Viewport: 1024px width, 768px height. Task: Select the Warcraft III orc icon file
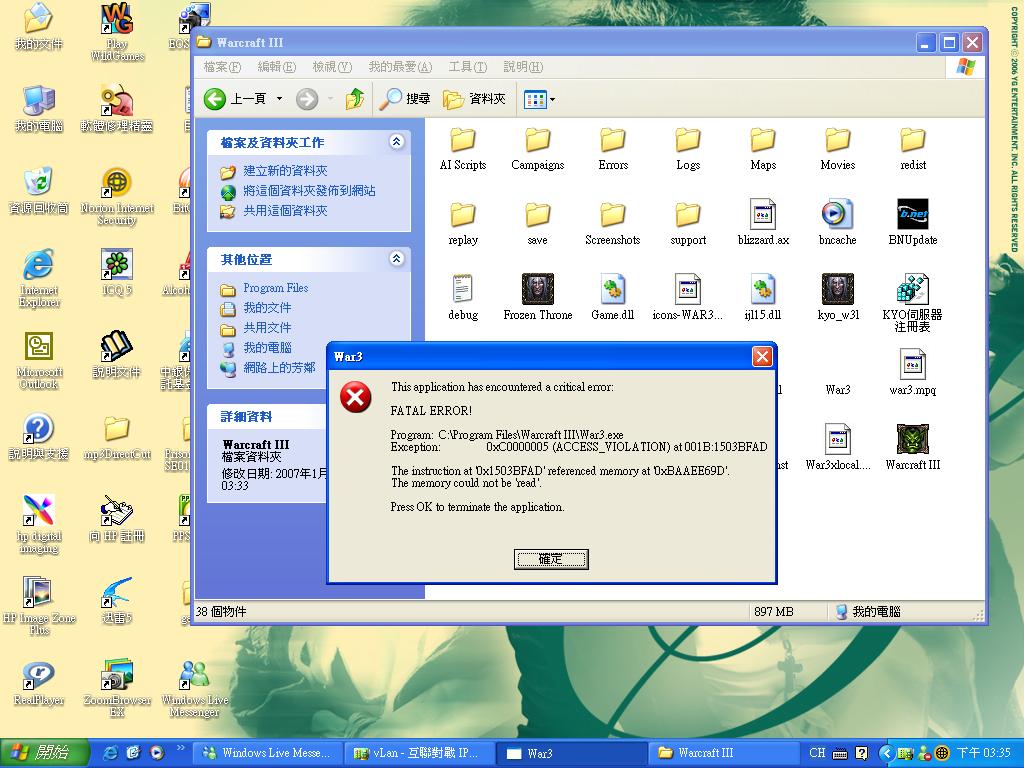(912, 439)
